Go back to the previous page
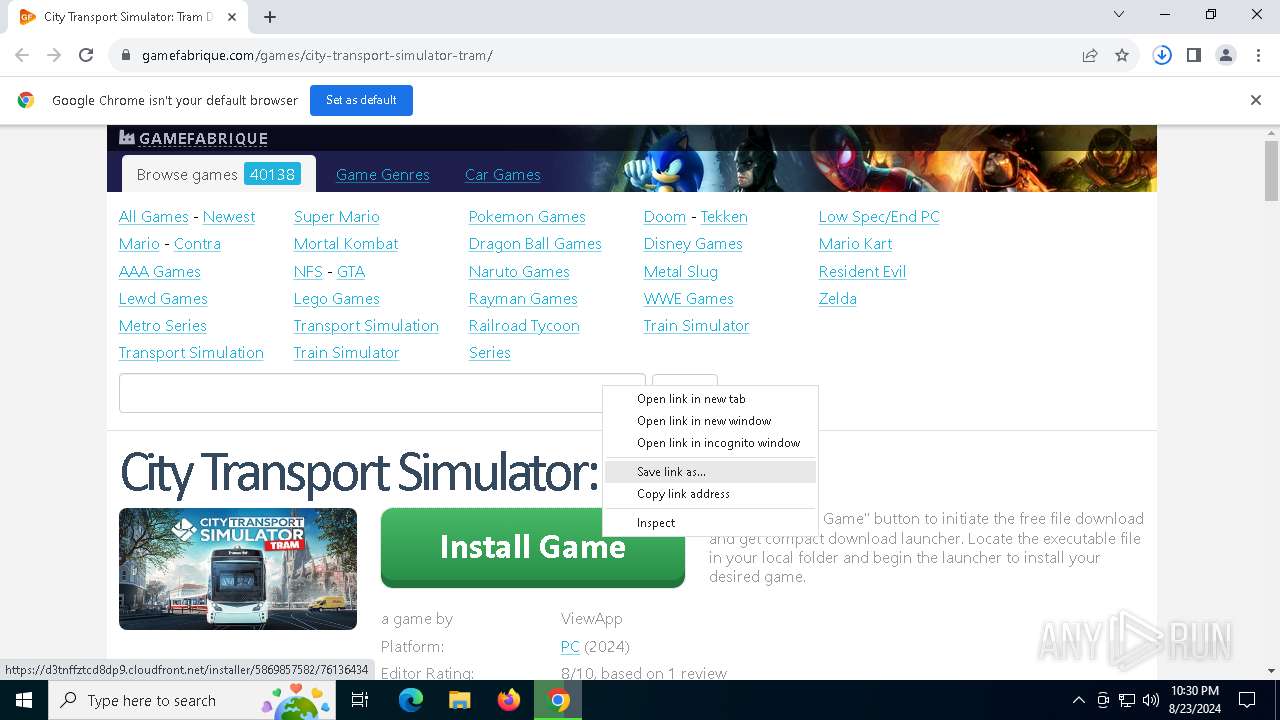Viewport: 1280px width, 720px height. (22, 56)
